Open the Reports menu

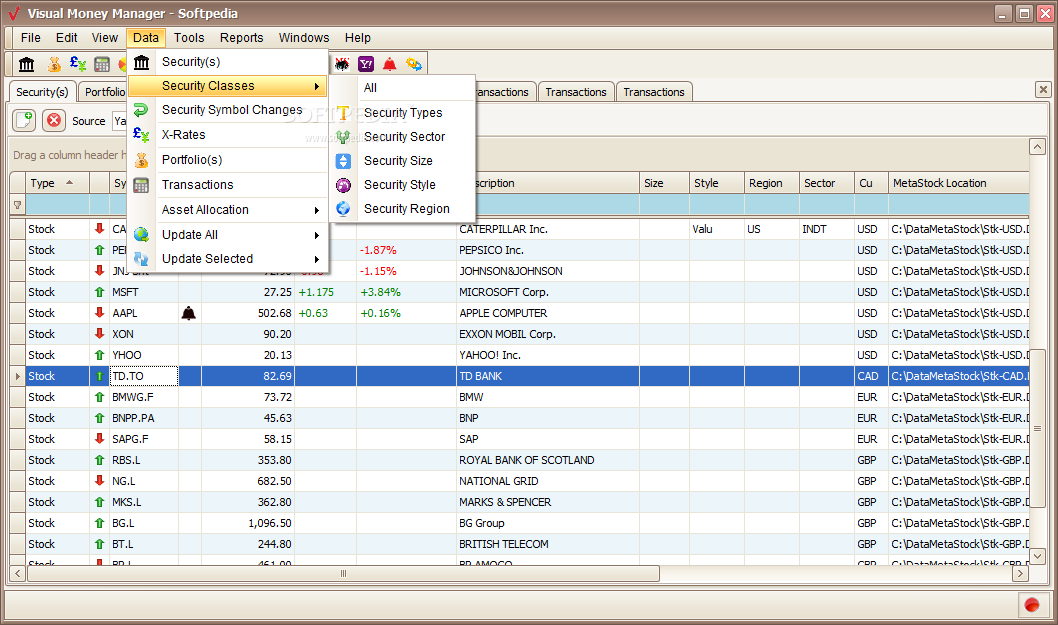[242, 38]
